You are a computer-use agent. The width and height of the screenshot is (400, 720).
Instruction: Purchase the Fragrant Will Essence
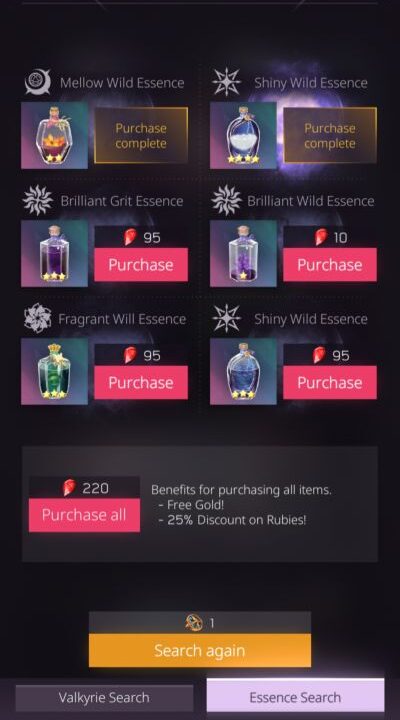coord(141,382)
